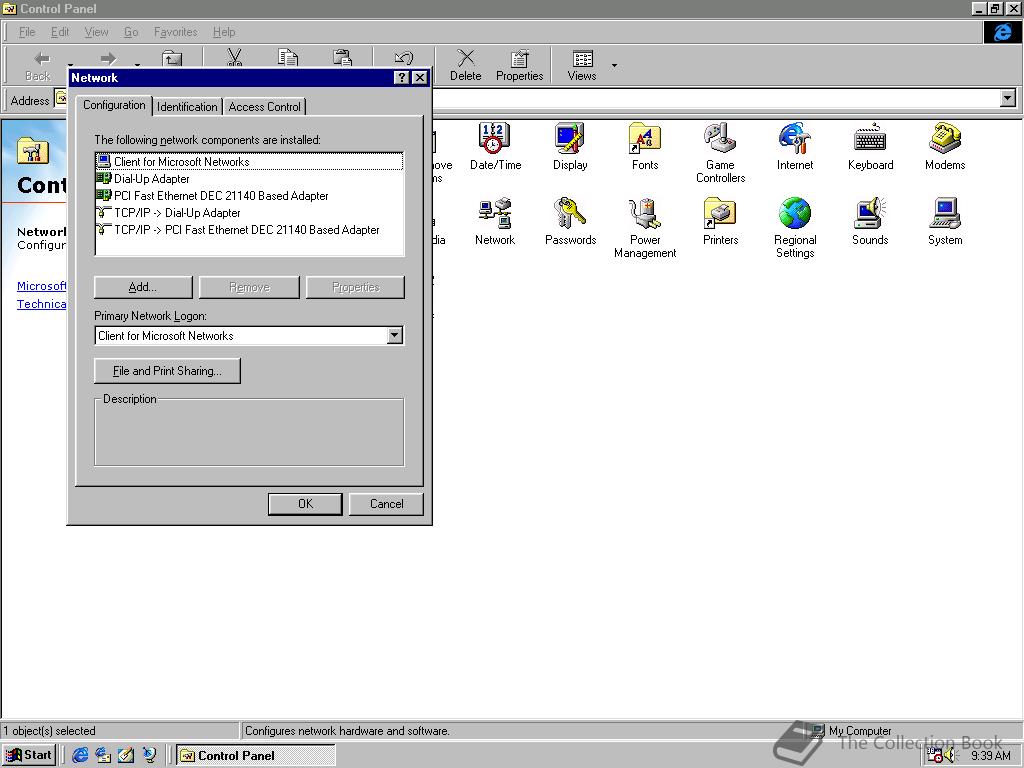
Task: Select PCI Fast Ethernet DEC 21140 Based Adapter
Action: click(249, 195)
